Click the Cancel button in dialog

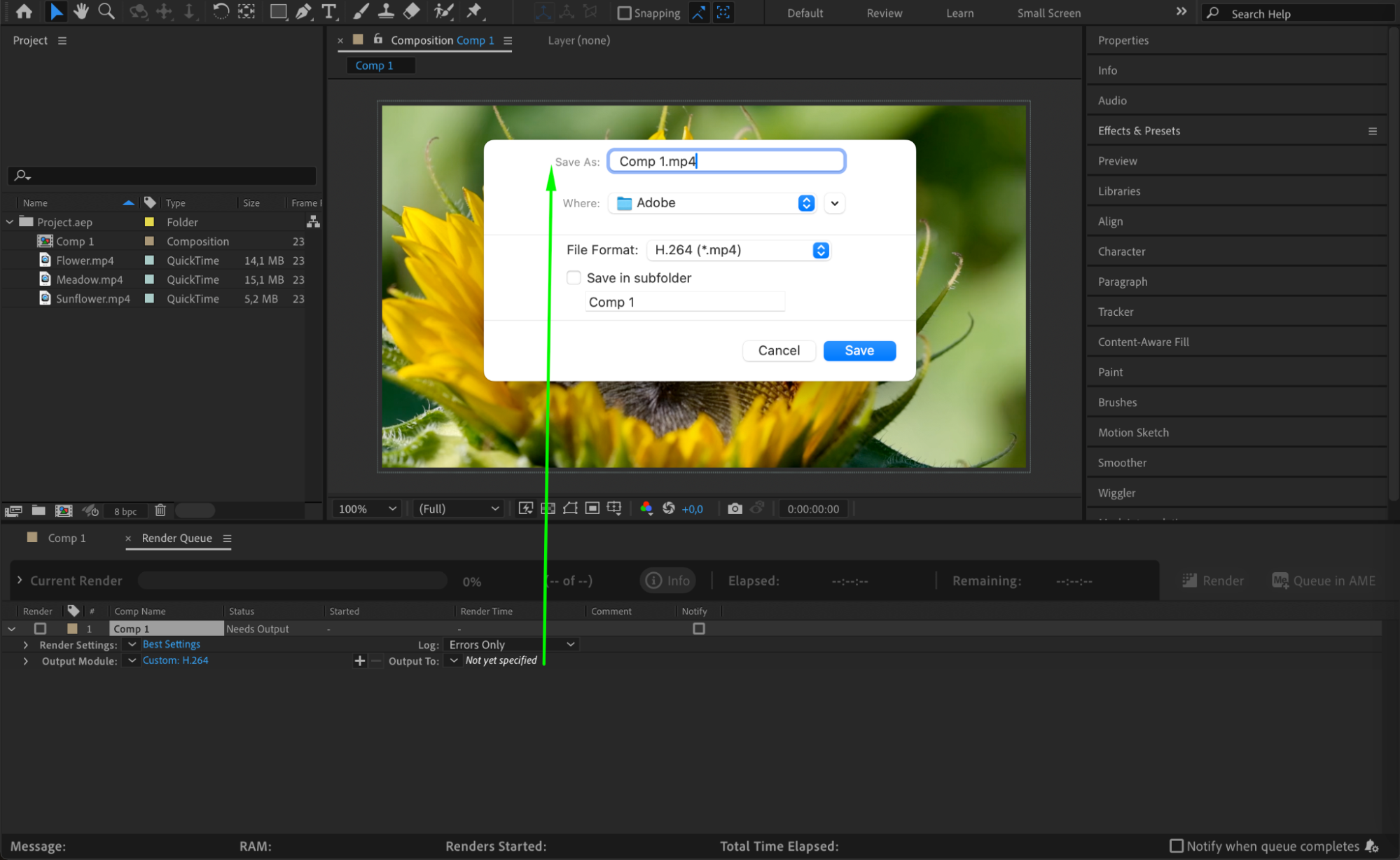coord(778,351)
